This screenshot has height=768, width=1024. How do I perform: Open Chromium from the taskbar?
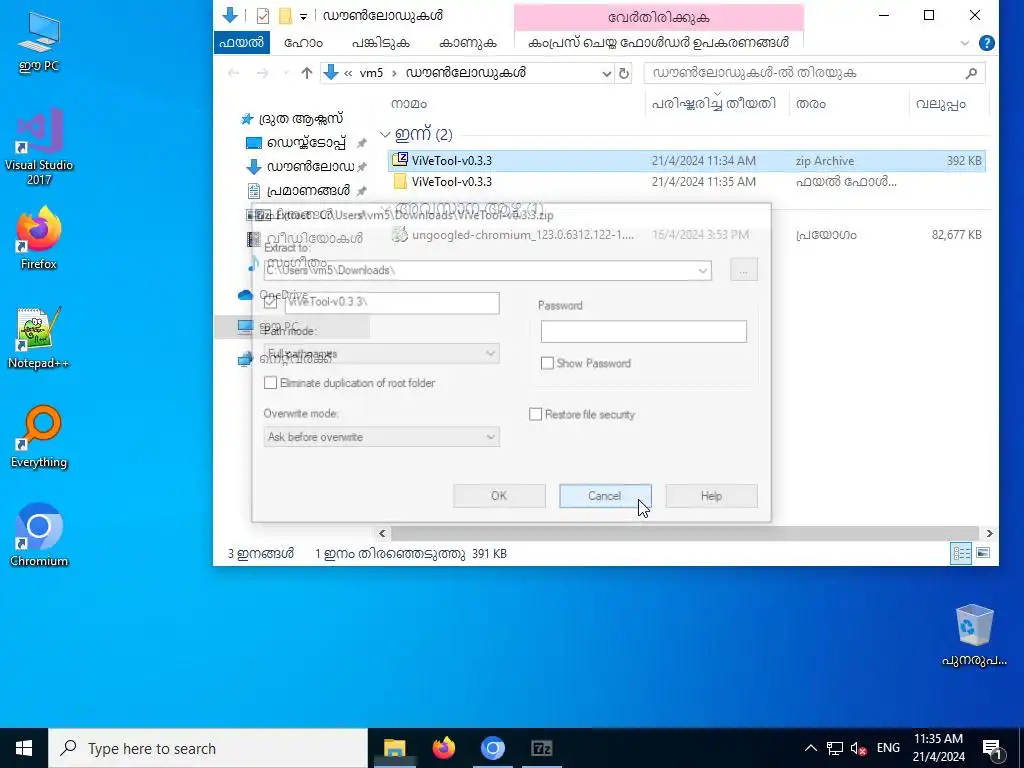492,748
